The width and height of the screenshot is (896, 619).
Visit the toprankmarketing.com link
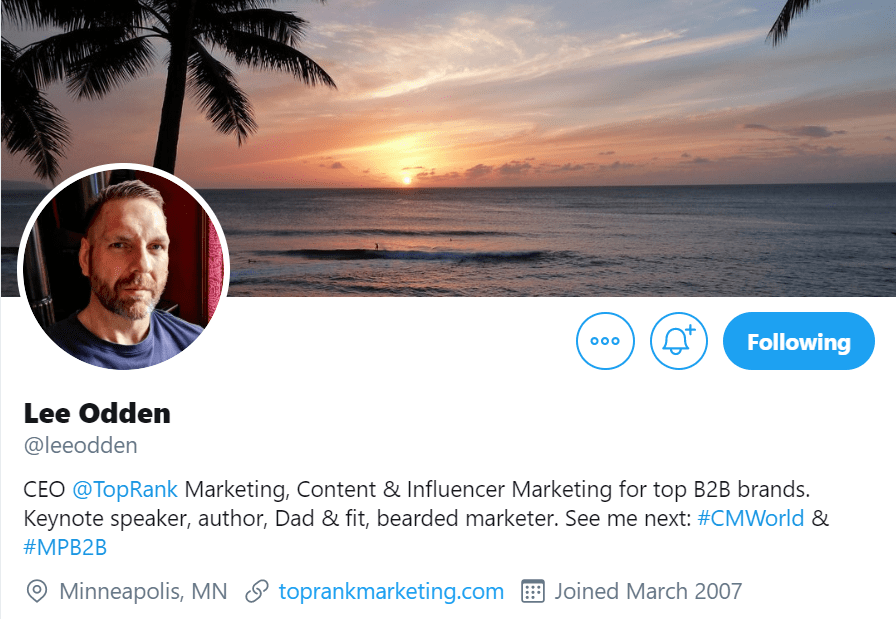[391, 592]
